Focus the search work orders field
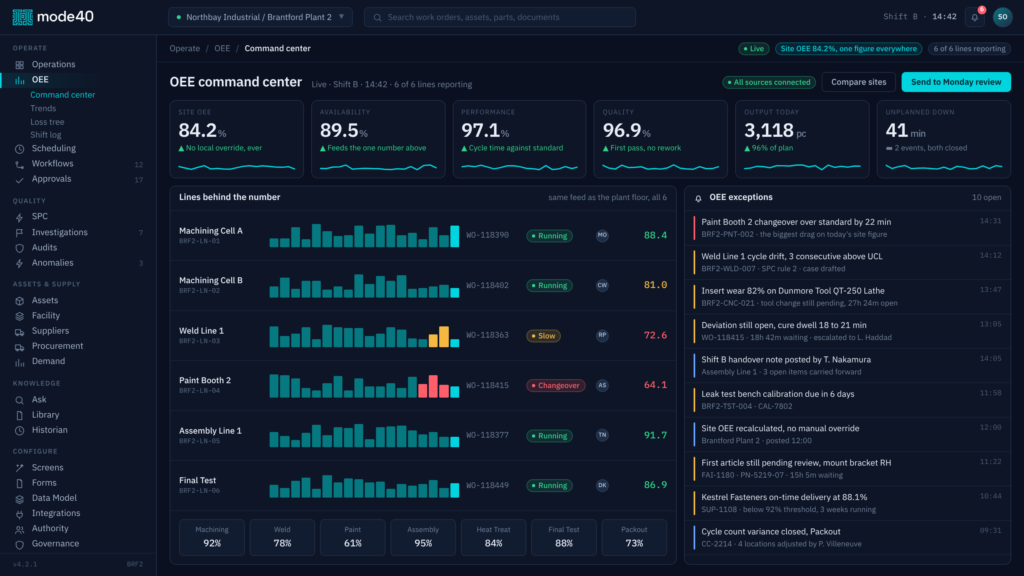The image size is (1024, 576). click(500, 17)
